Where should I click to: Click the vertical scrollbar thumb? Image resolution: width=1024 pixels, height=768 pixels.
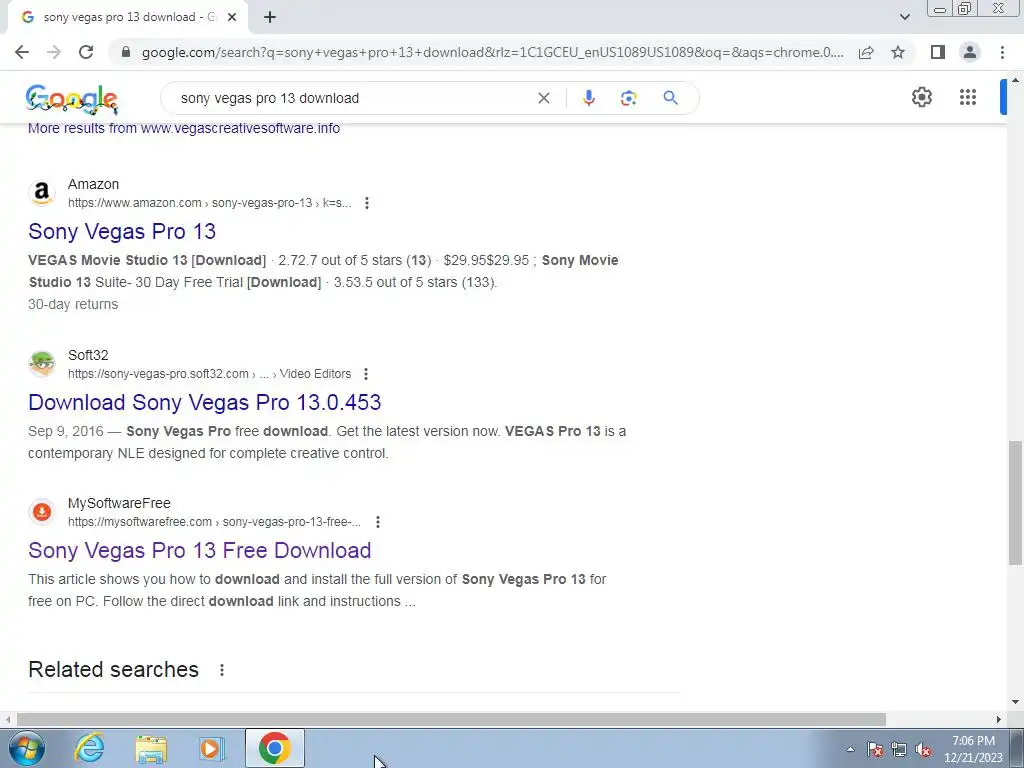pos(1015,503)
